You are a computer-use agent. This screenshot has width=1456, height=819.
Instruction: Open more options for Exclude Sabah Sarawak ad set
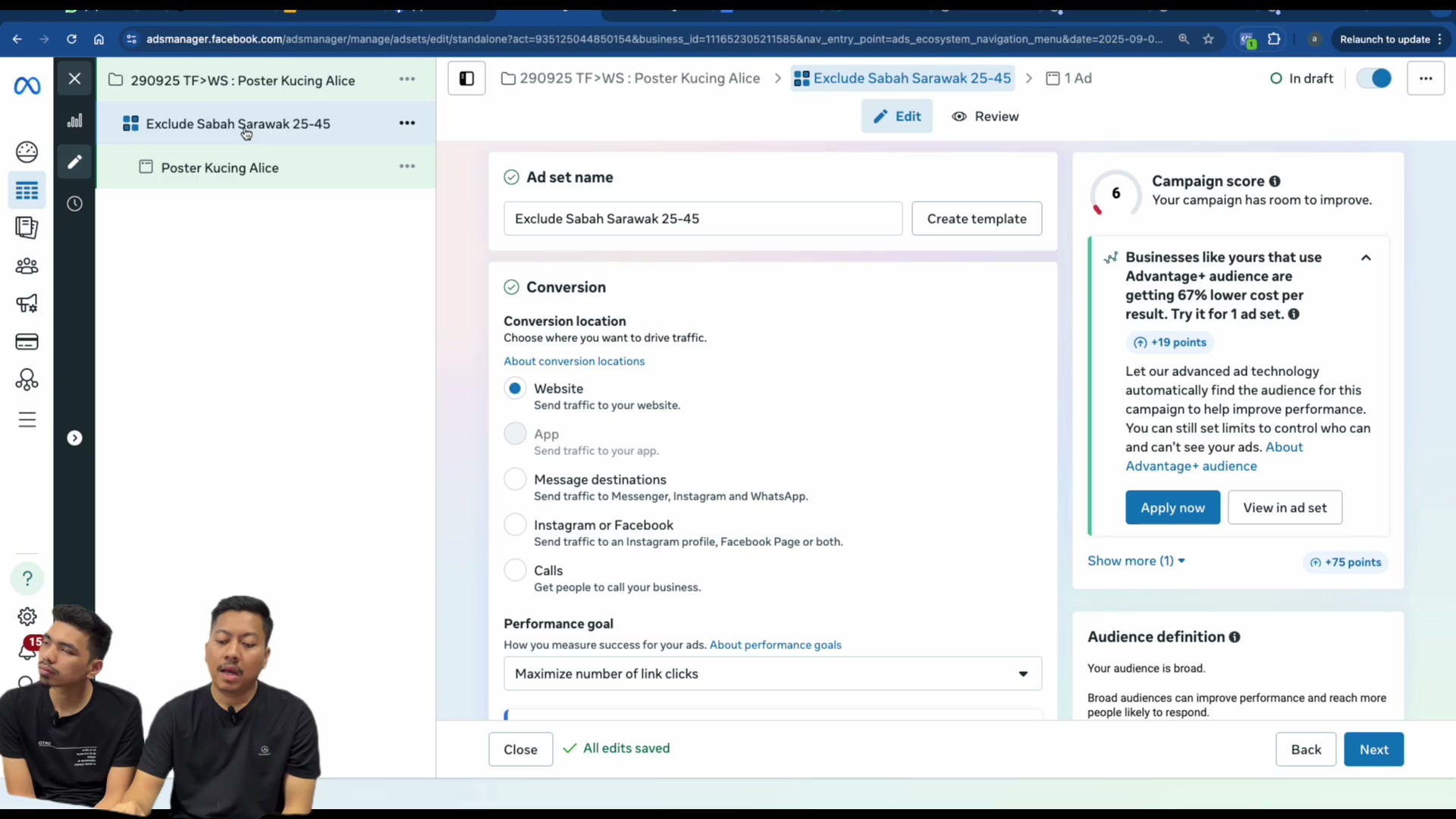pos(407,123)
